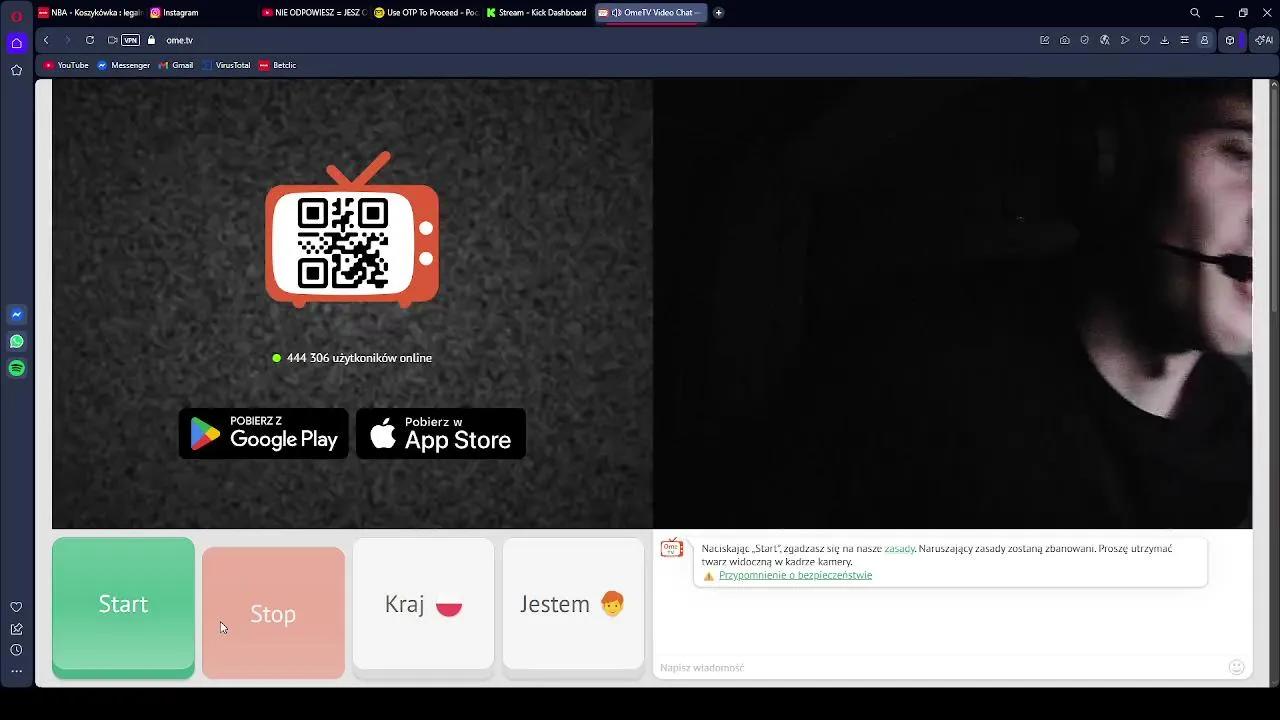Click the OmeTV QR code TV logo
1280x720 pixels.
click(352, 229)
